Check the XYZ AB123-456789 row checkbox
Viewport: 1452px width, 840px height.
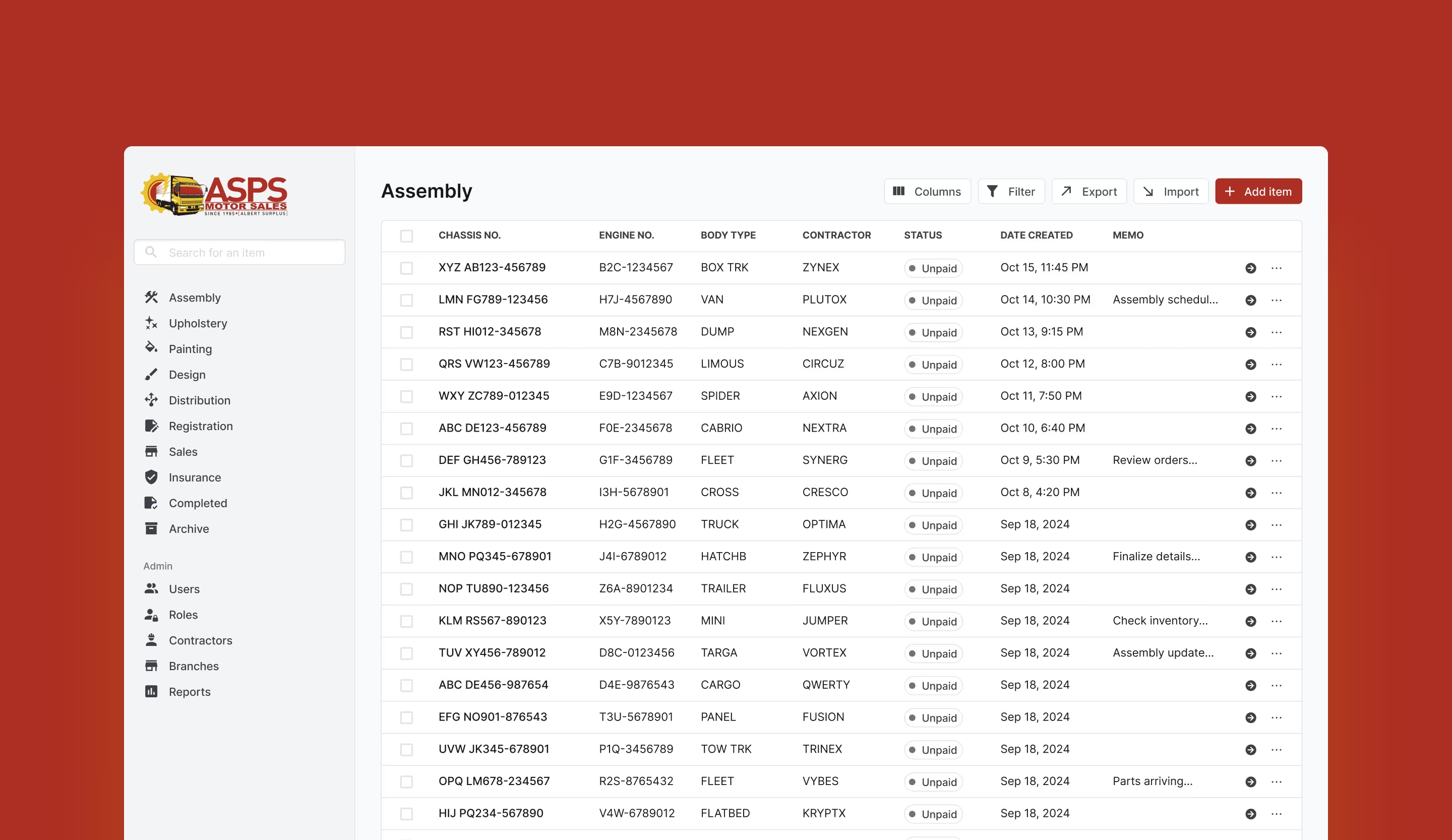click(406, 268)
